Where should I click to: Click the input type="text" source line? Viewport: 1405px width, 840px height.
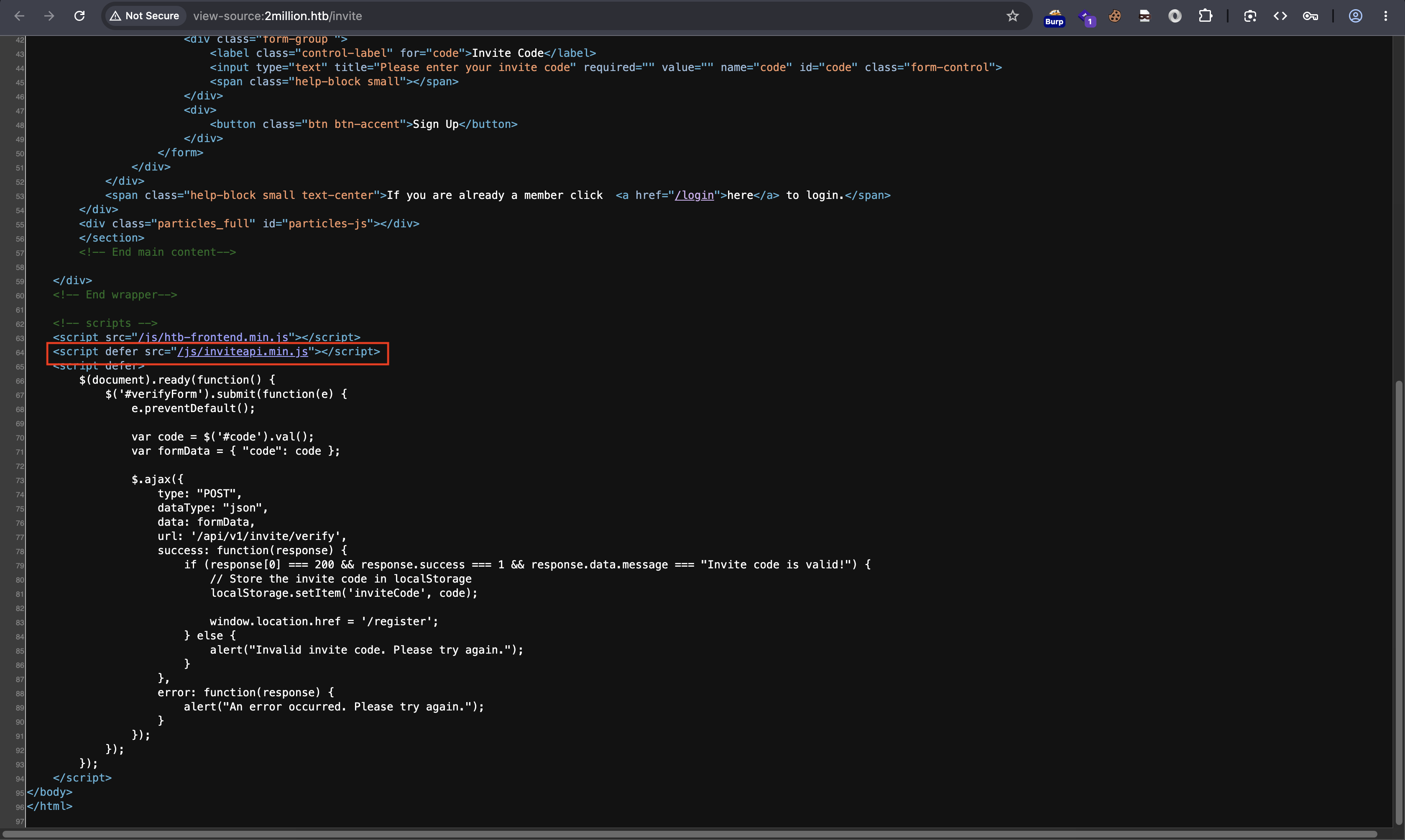click(x=606, y=67)
